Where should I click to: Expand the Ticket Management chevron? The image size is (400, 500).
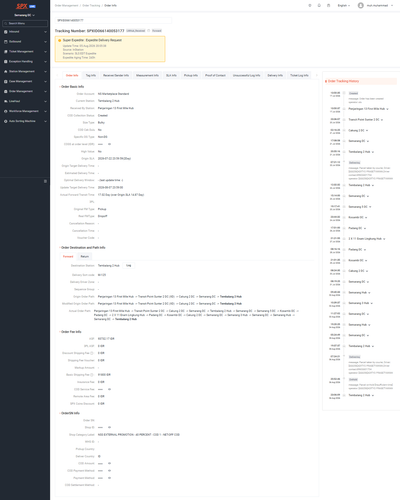click(x=45, y=52)
